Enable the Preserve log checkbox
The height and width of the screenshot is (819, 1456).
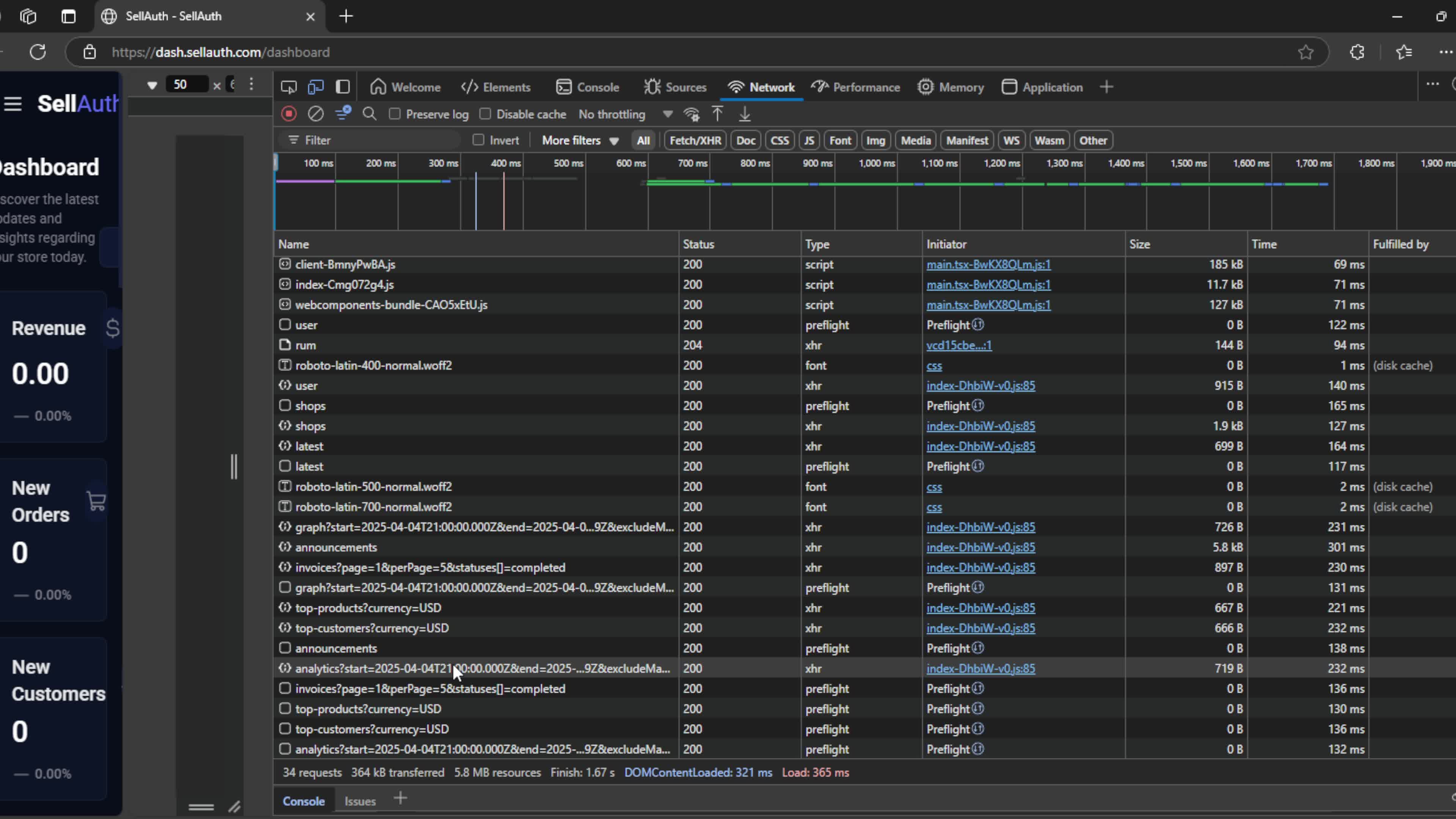[x=395, y=114]
